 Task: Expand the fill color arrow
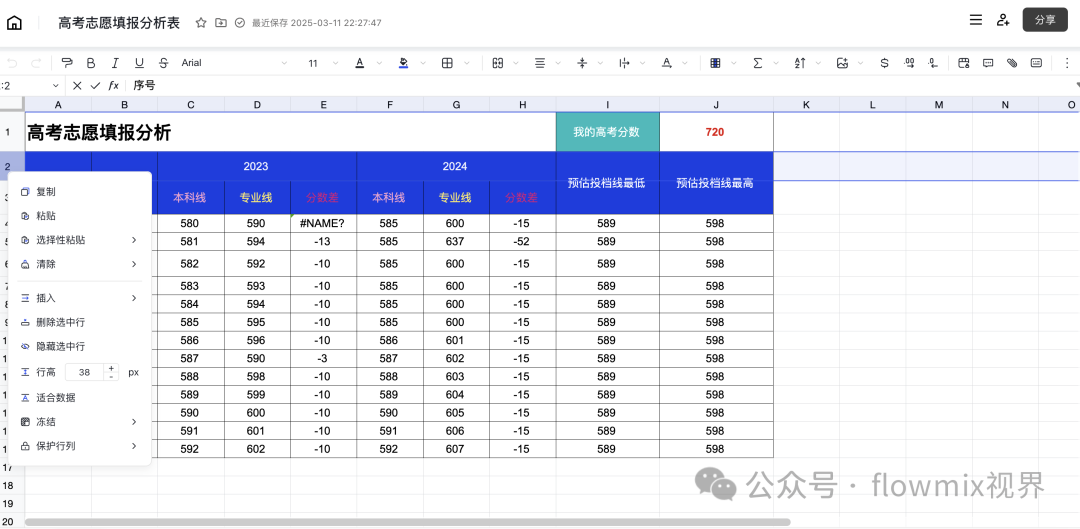pos(423,63)
